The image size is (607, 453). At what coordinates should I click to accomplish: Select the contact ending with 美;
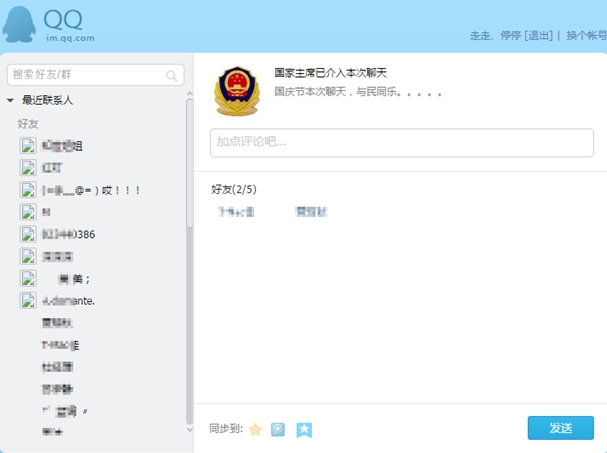74,279
